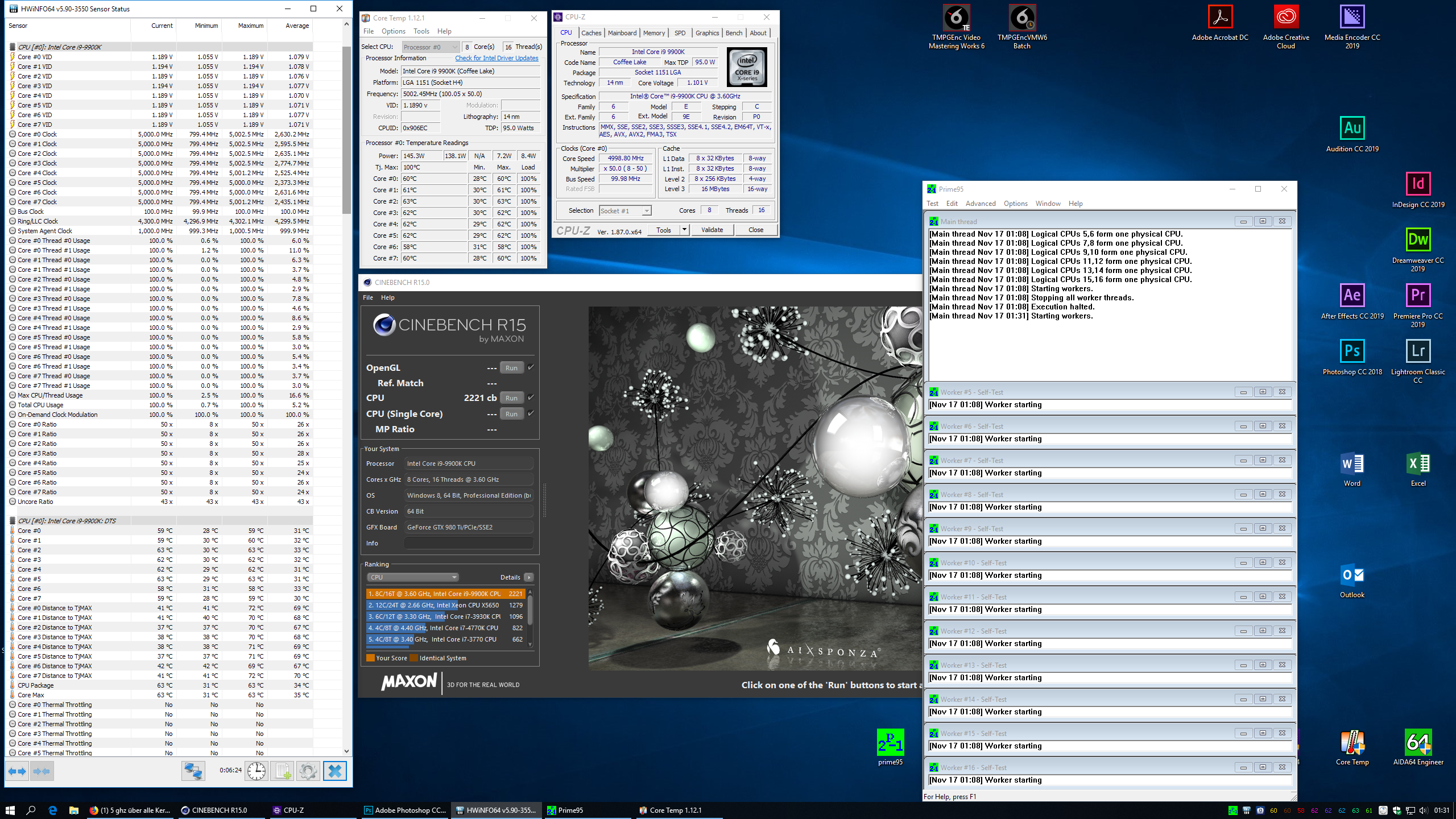The width and height of the screenshot is (1456, 819).
Task: Toggle checkbox next to OpenGL Run
Action: pos(531,367)
